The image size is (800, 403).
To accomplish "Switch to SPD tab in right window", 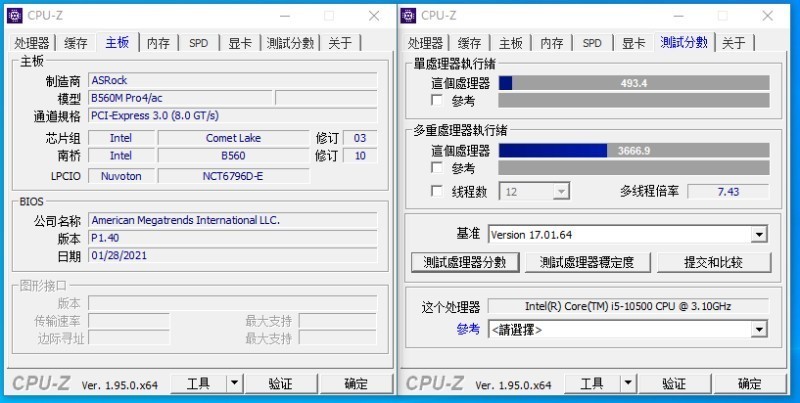I will coord(592,43).
